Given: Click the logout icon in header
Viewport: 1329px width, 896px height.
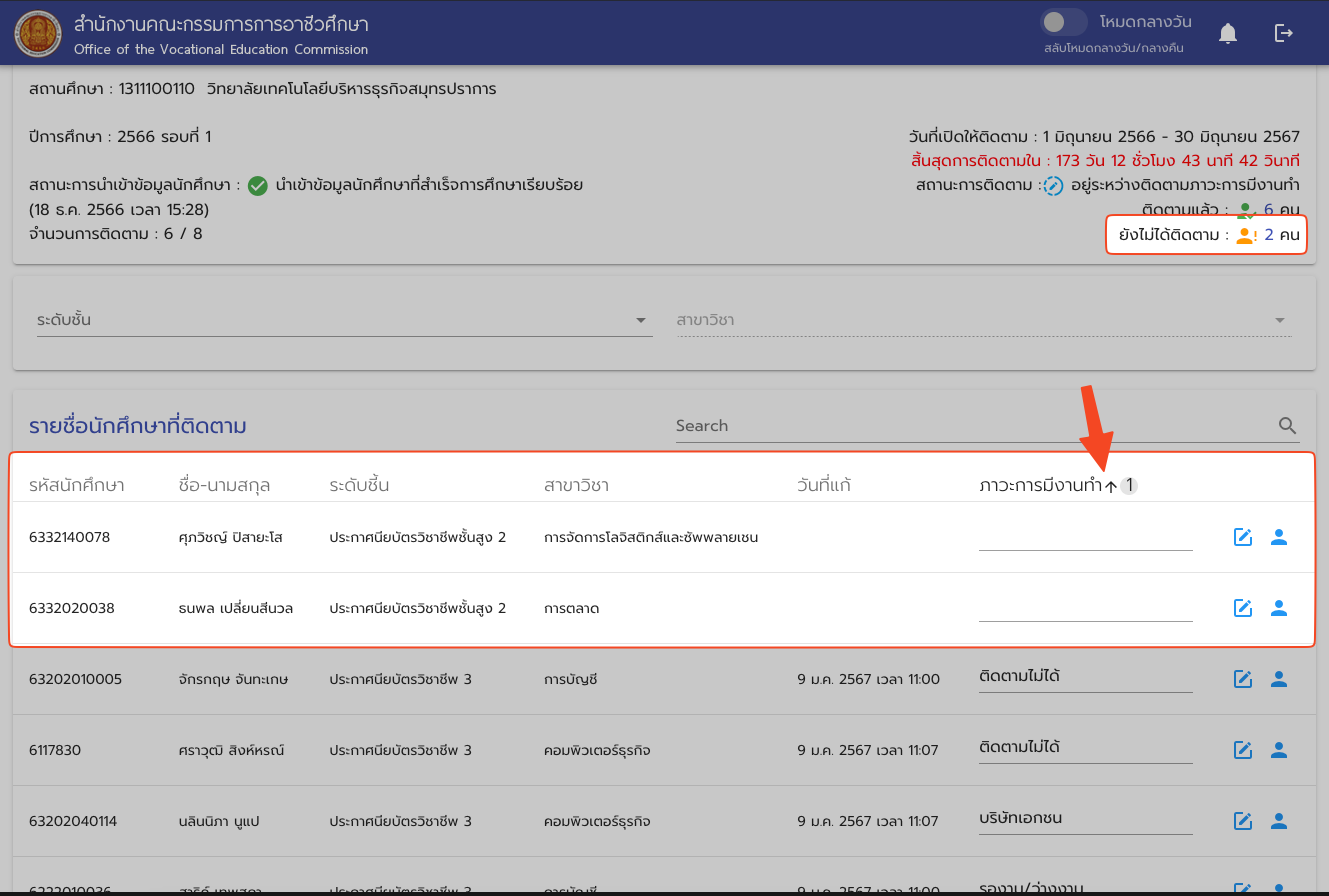Looking at the screenshot, I should [x=1284, y=33].
